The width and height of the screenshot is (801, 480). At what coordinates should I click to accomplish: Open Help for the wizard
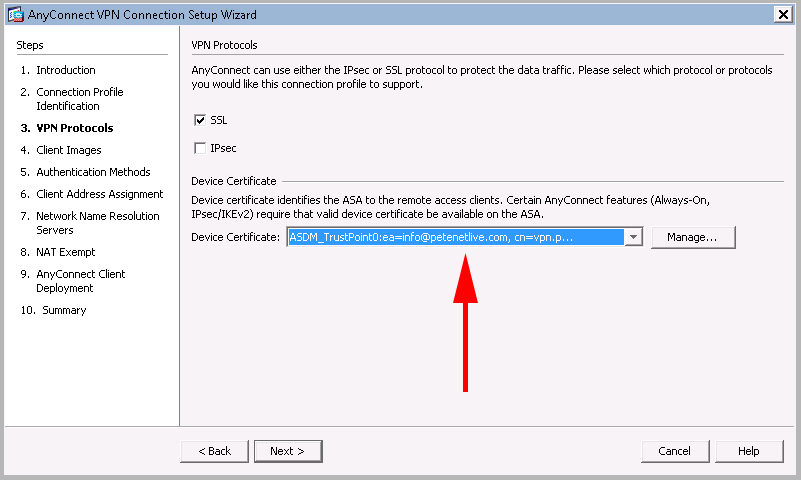click(x=749, y=451)
